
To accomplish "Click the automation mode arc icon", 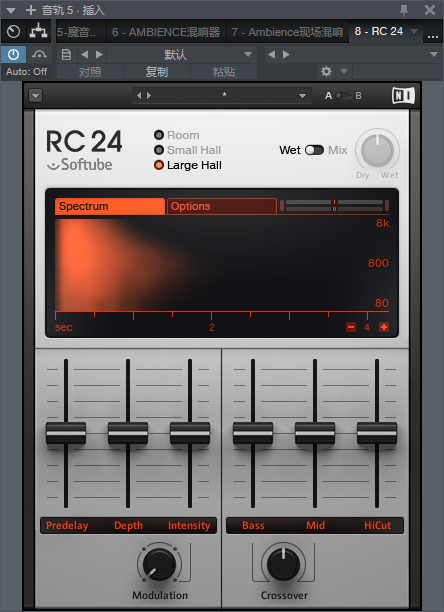I will (x=39, y=54).
